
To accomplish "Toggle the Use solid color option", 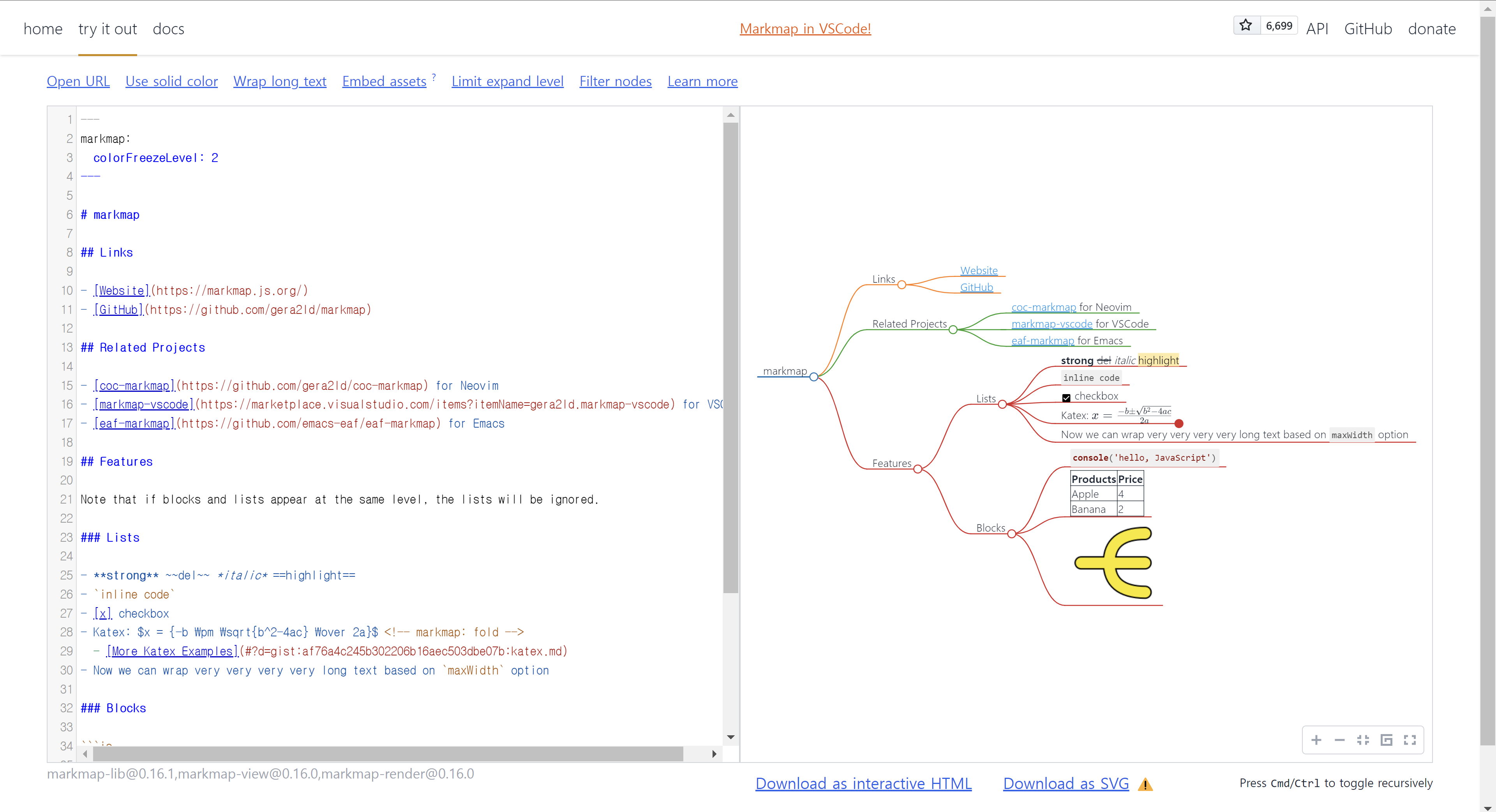I will 171,81.
